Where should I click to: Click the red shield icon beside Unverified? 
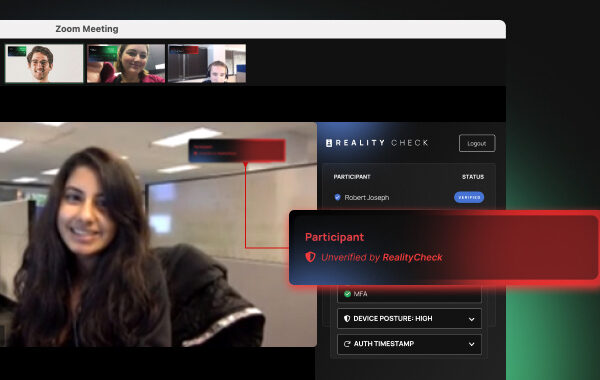tap(310, 257)
